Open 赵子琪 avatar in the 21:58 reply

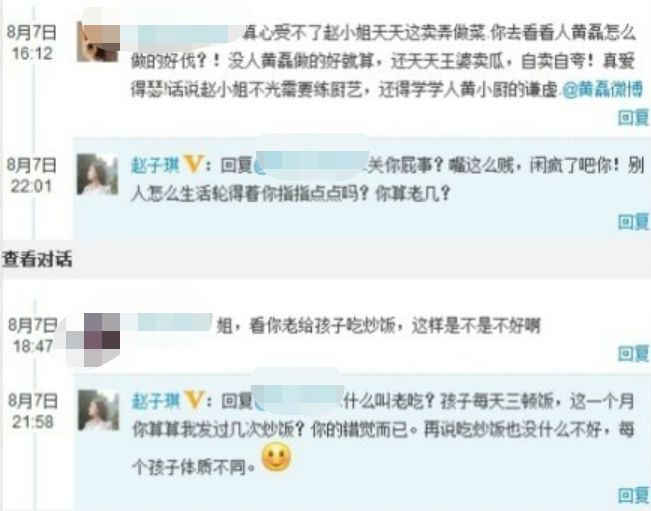98,410
